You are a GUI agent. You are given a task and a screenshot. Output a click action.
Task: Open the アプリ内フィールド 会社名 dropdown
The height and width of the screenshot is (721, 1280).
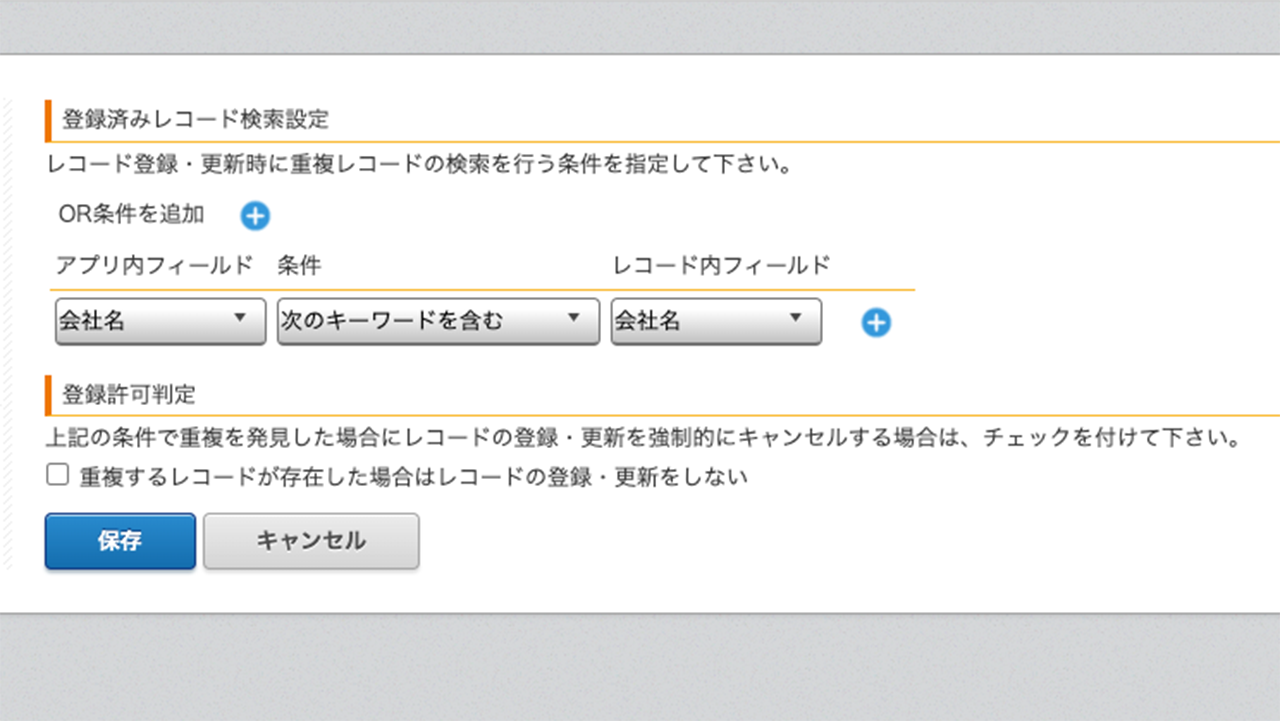click(161, 321)
